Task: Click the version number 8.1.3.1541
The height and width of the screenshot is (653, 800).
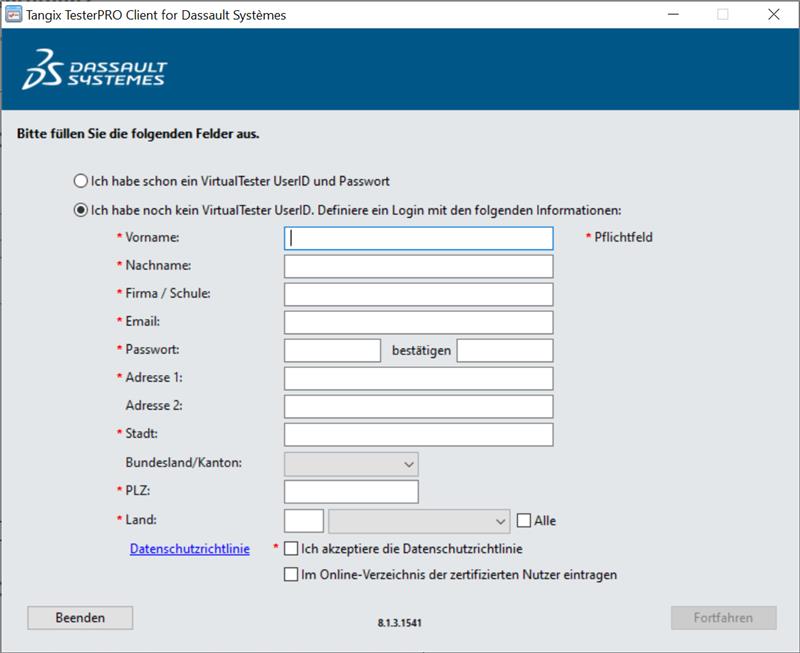Action: pyautogui.click(x=399, y=623)
